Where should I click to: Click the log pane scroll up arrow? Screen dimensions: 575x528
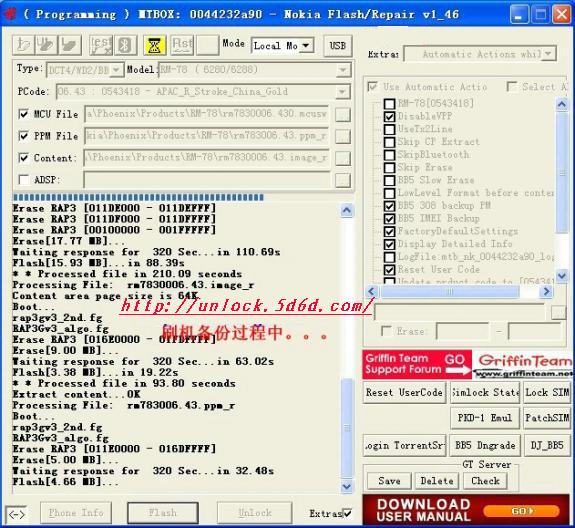click(347, 210)
